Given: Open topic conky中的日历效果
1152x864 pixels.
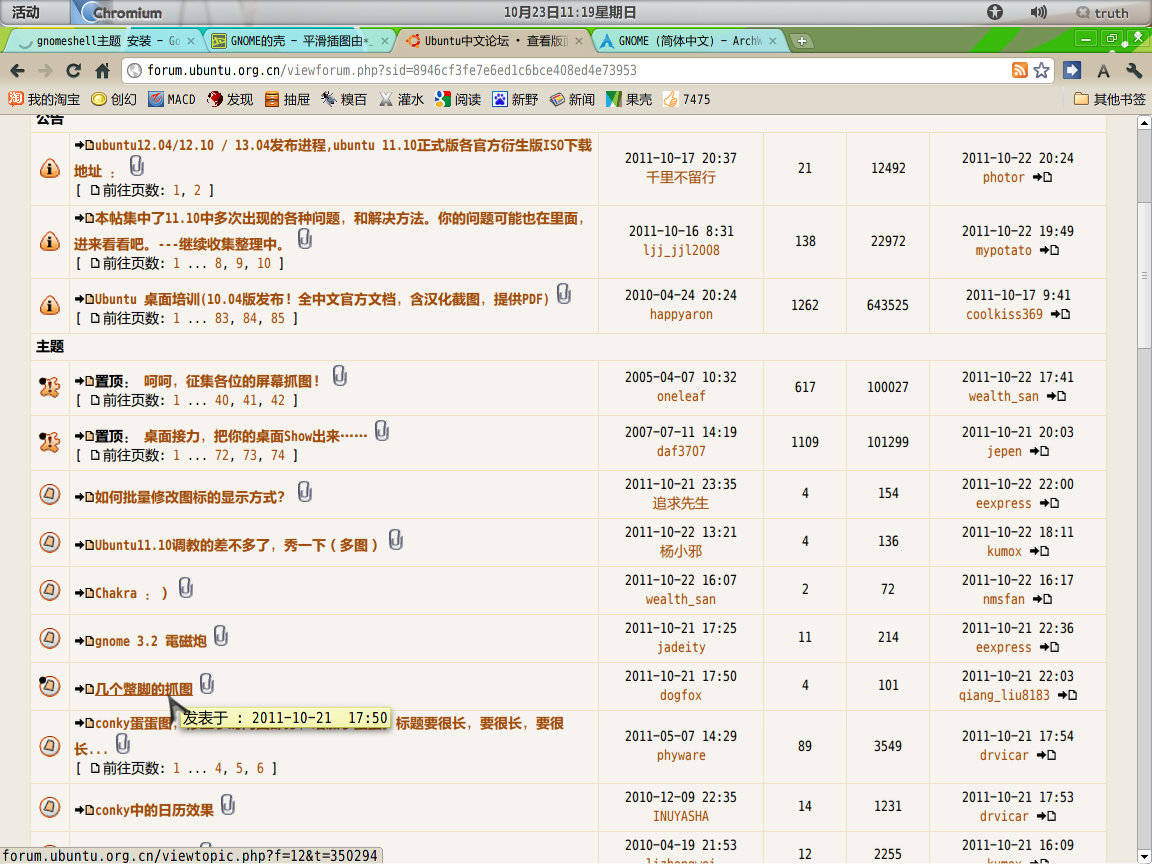Looking at the screenshot, I should click(x=154, y=810).
